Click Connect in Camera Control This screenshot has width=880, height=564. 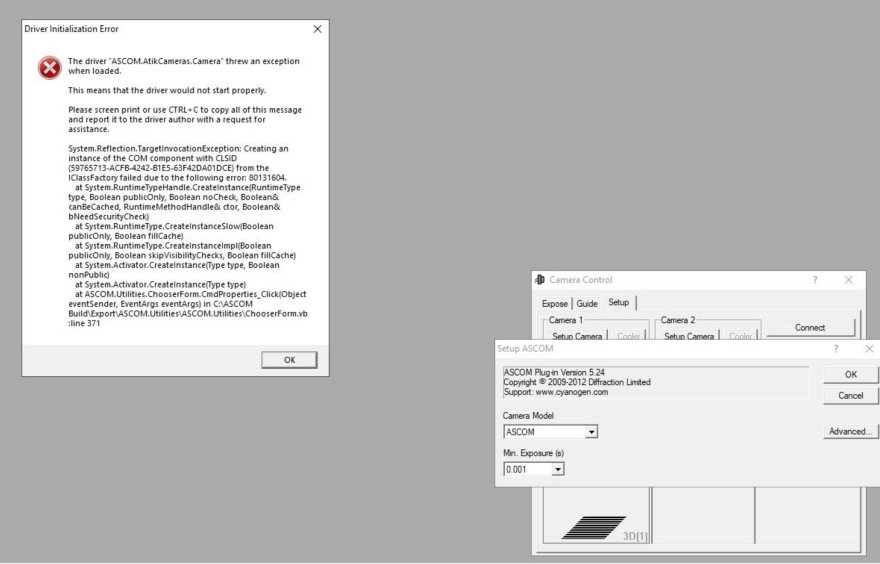coord(810,328)
